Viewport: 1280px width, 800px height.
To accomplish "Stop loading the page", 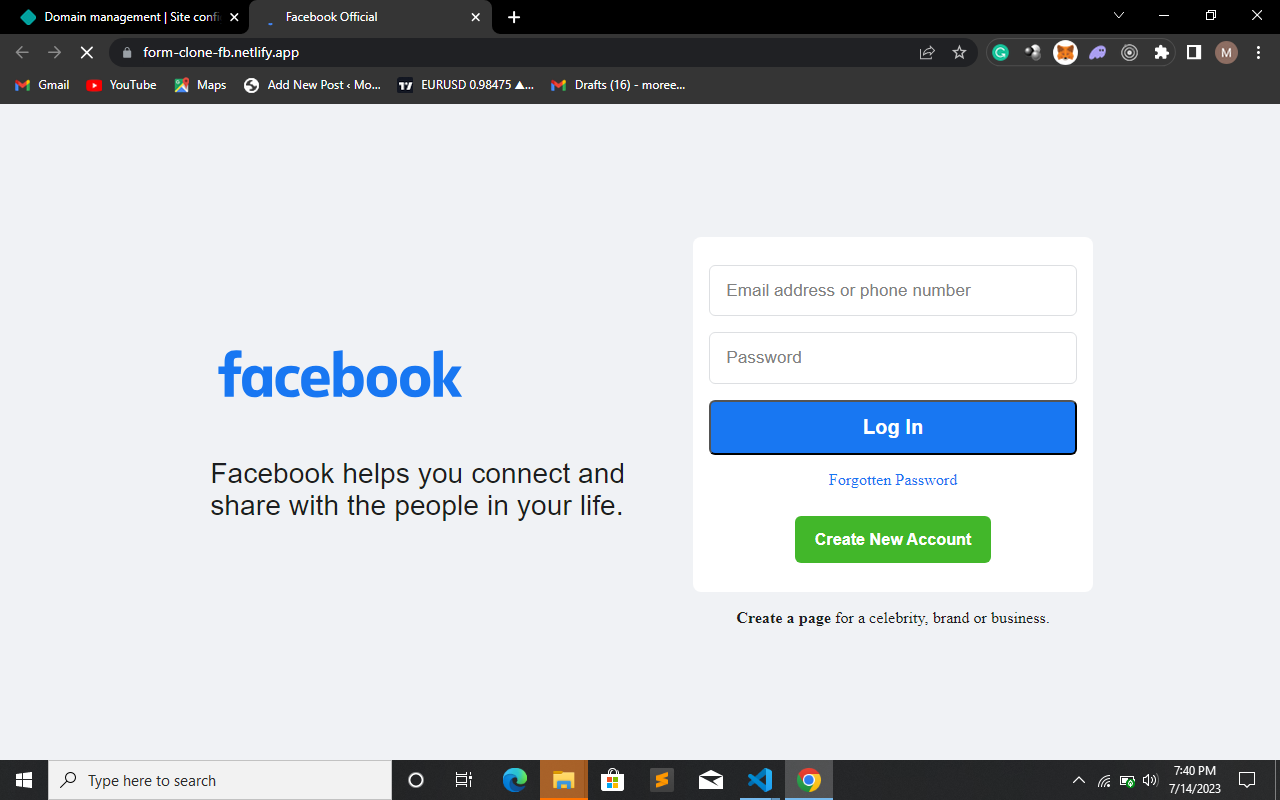I will pos(86,53).
